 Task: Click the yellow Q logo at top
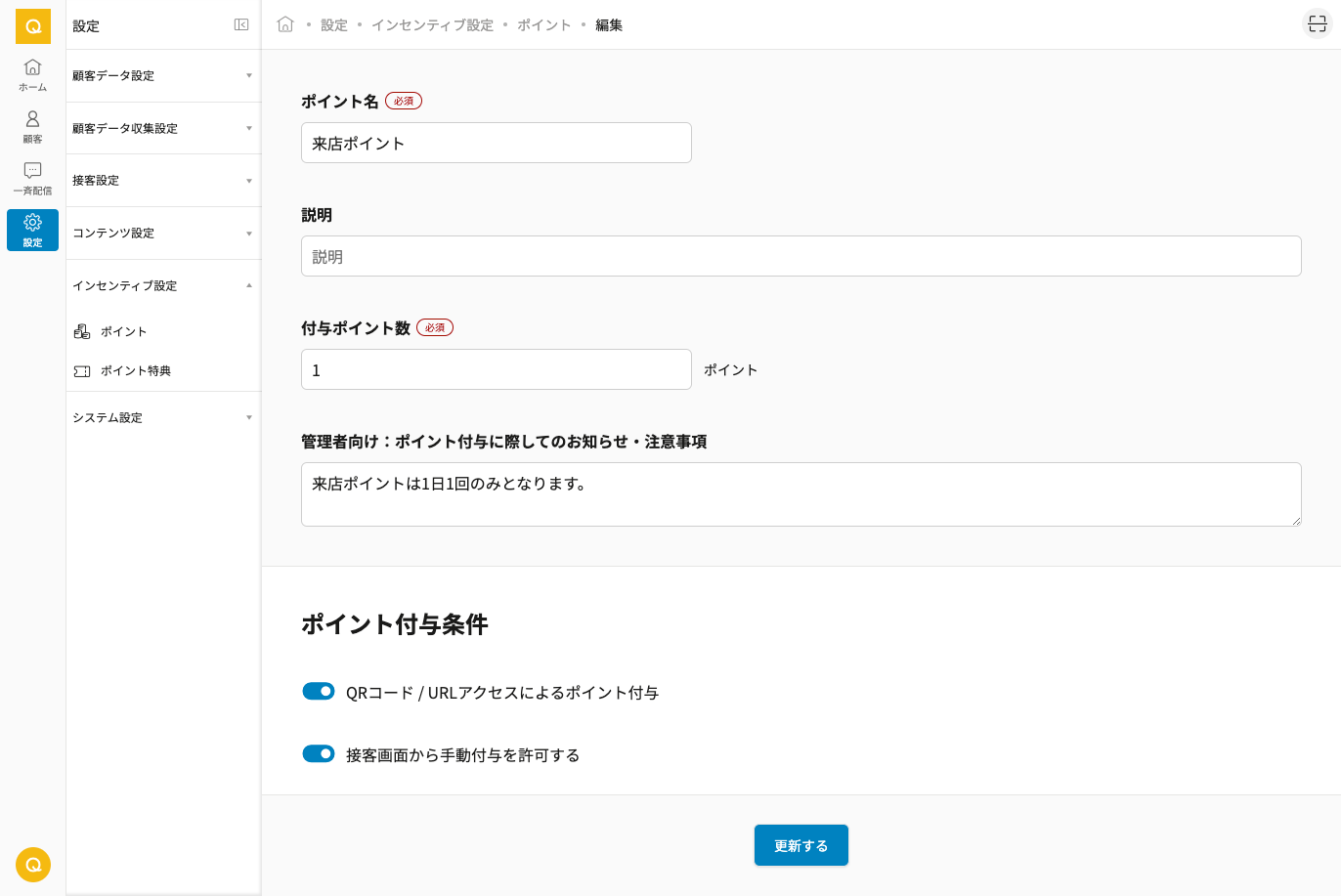32,26
